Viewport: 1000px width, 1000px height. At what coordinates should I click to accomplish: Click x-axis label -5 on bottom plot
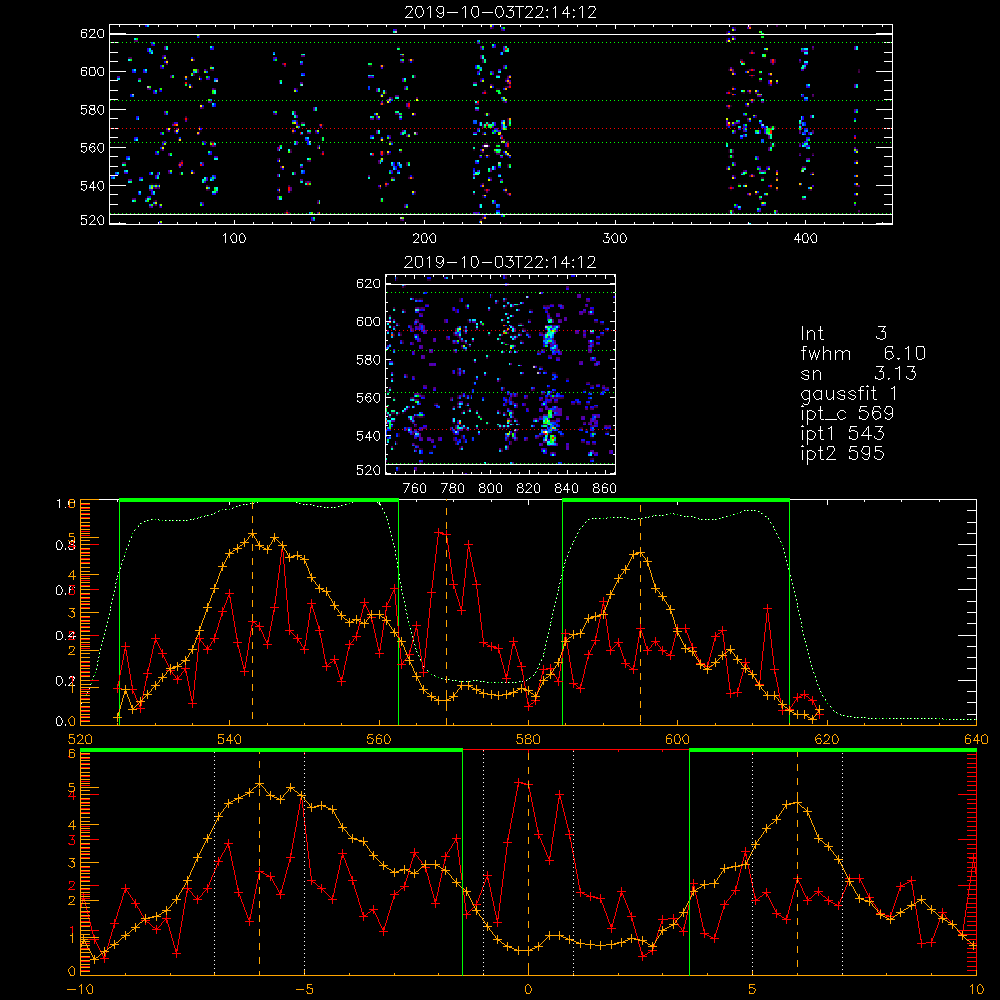pyautogui.click(x=305, y=989)
